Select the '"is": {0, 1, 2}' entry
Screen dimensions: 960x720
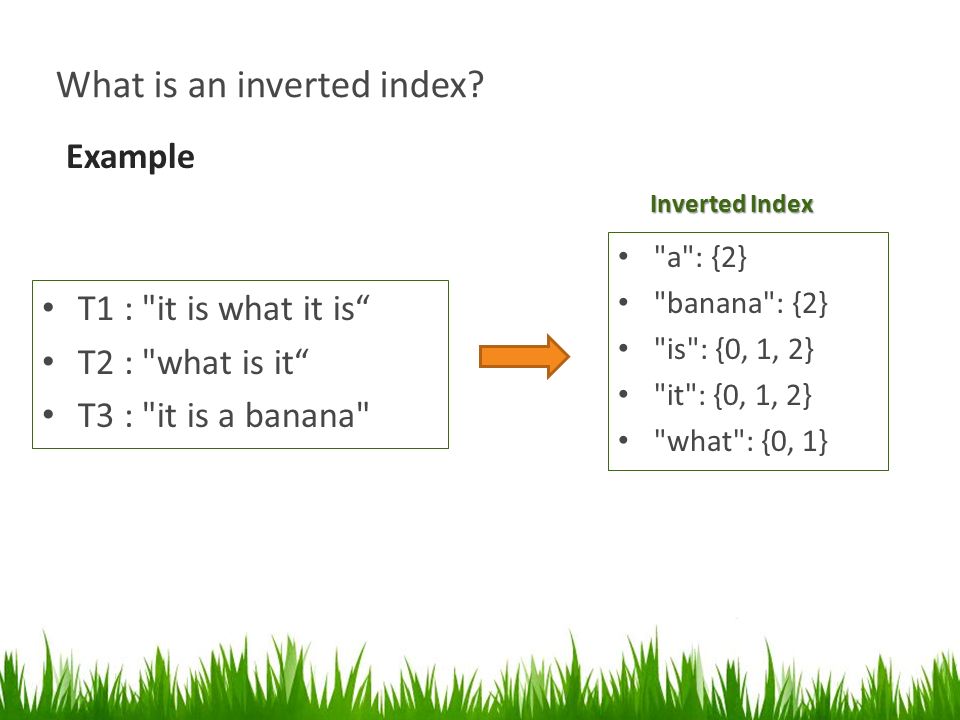pos(734,350)
